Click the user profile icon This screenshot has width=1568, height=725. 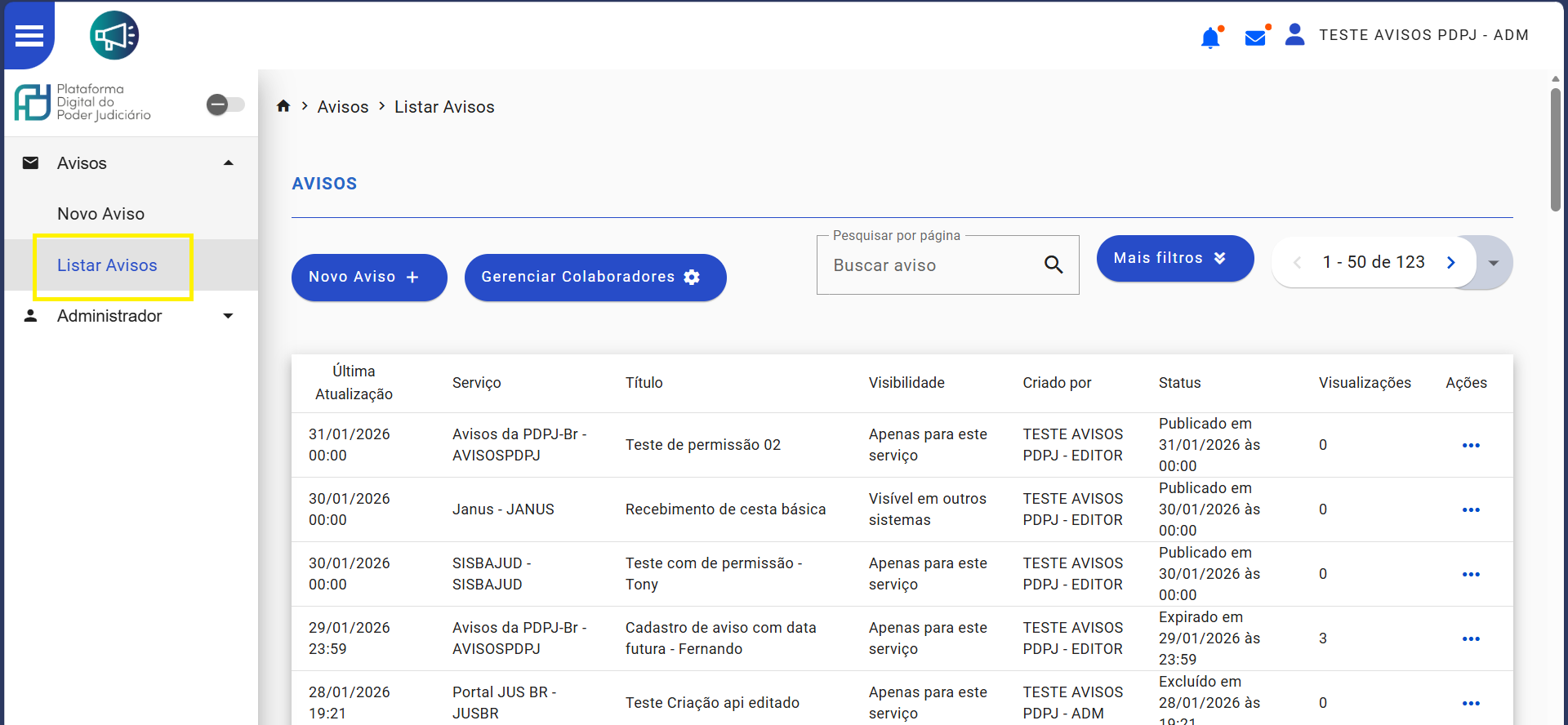point(1294,35)
